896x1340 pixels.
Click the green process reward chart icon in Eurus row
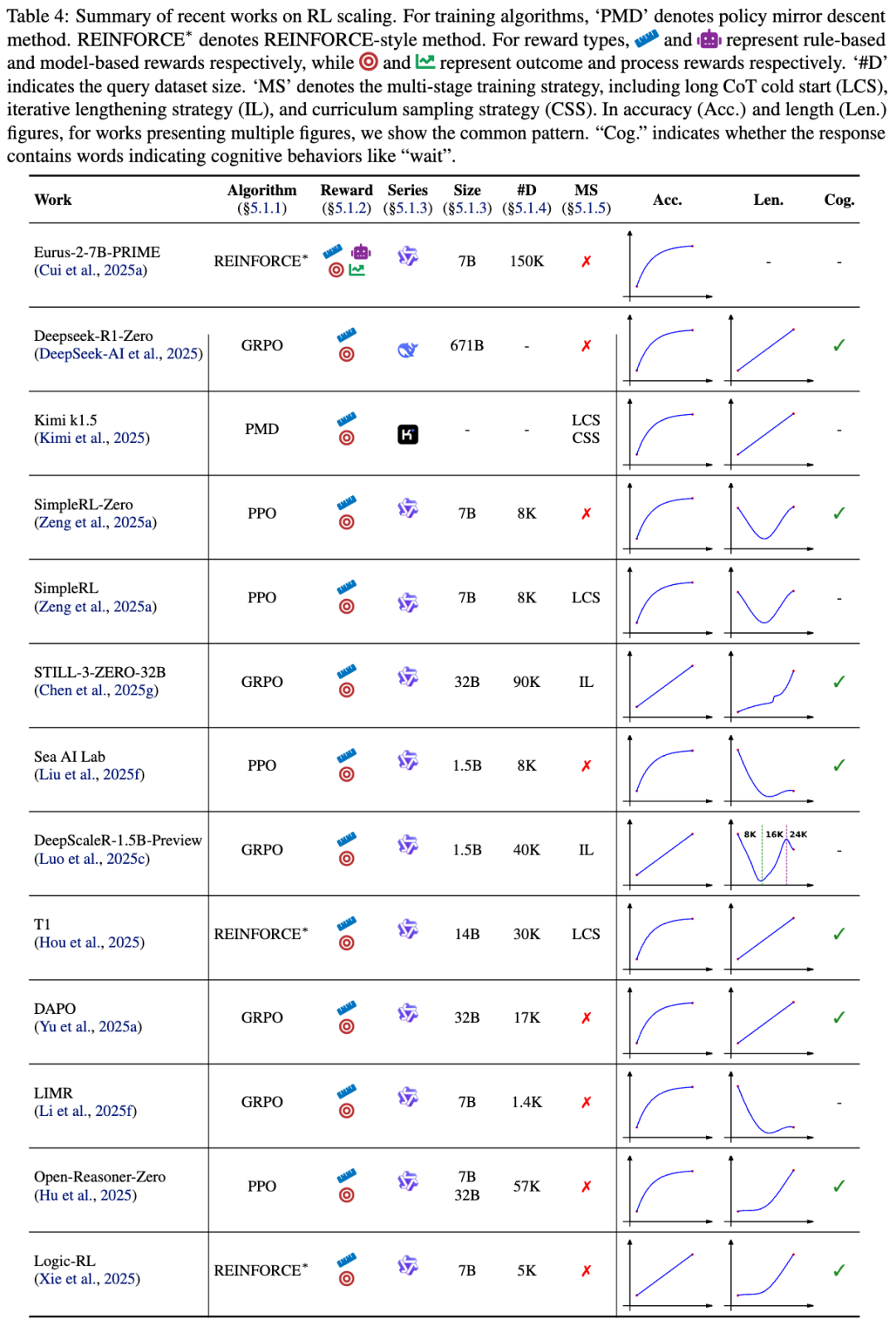pyautogui.click(x=357, y=270)
